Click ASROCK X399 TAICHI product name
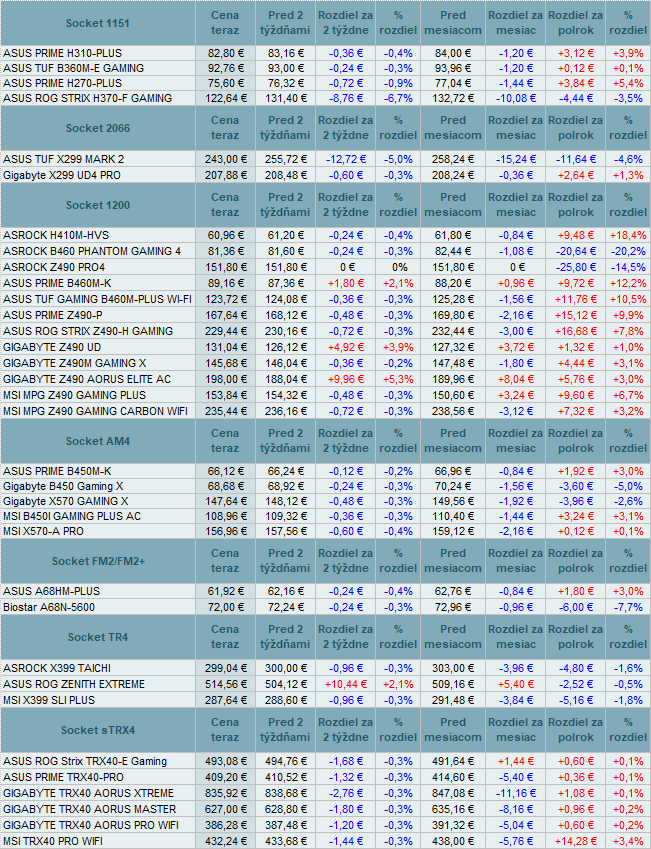 coord(57,668)
